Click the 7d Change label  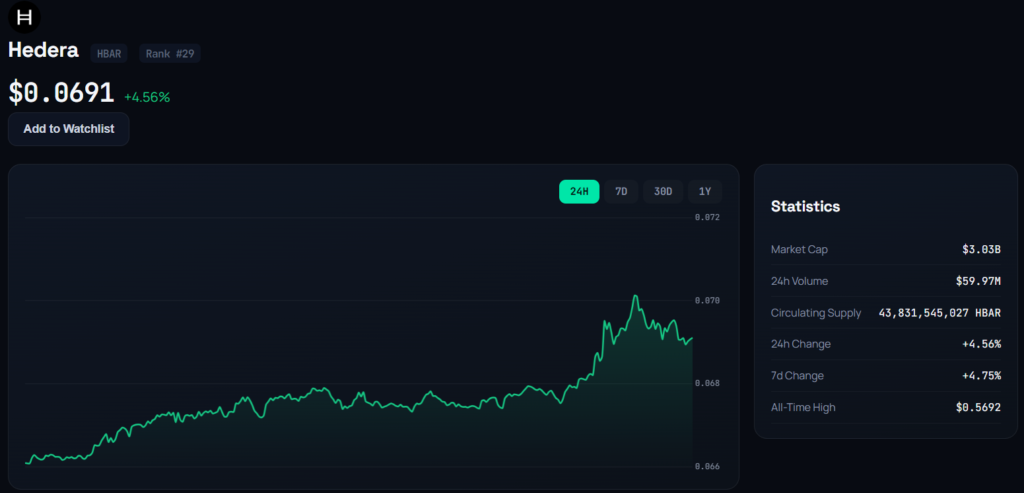(797, 376)
